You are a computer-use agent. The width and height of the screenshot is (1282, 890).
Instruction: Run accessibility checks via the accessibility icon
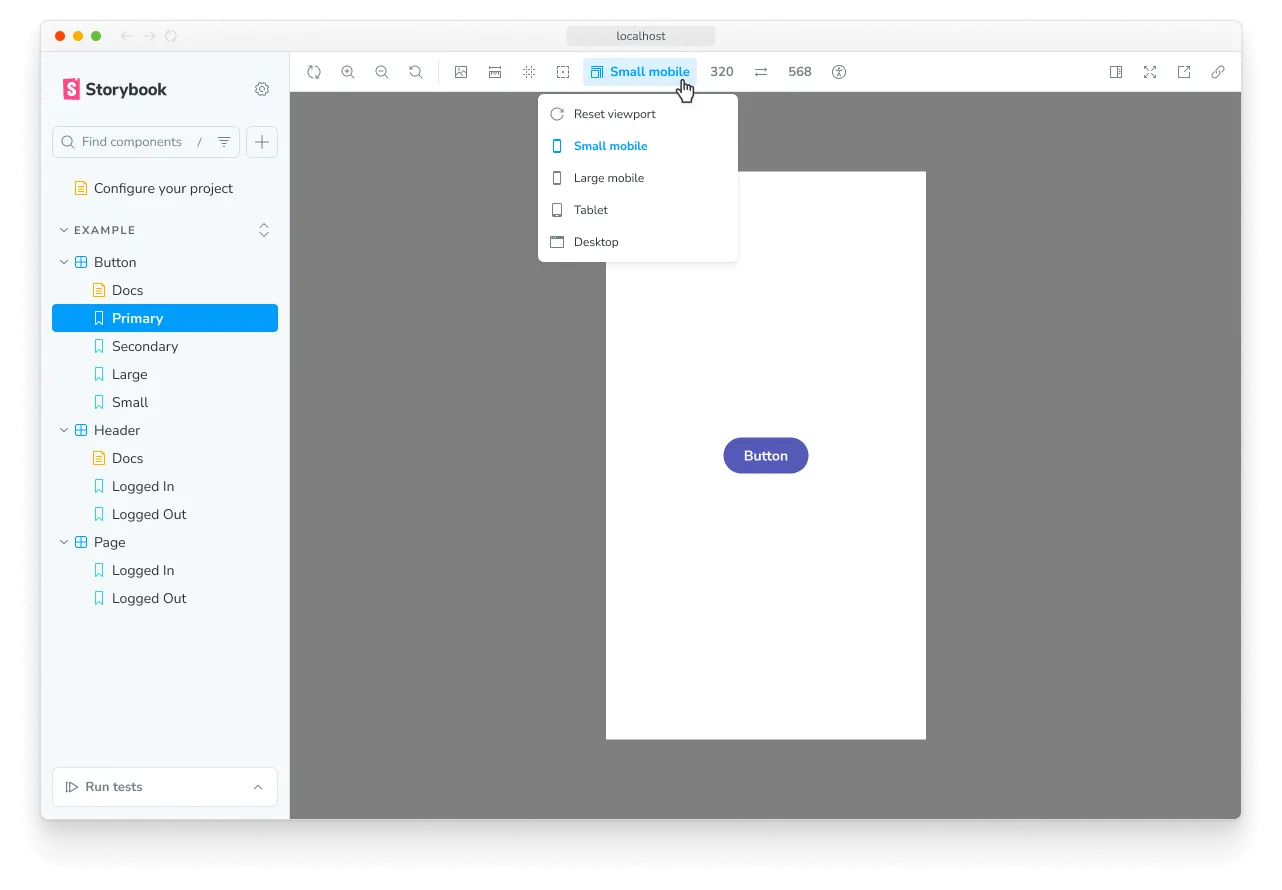(839, 71)
